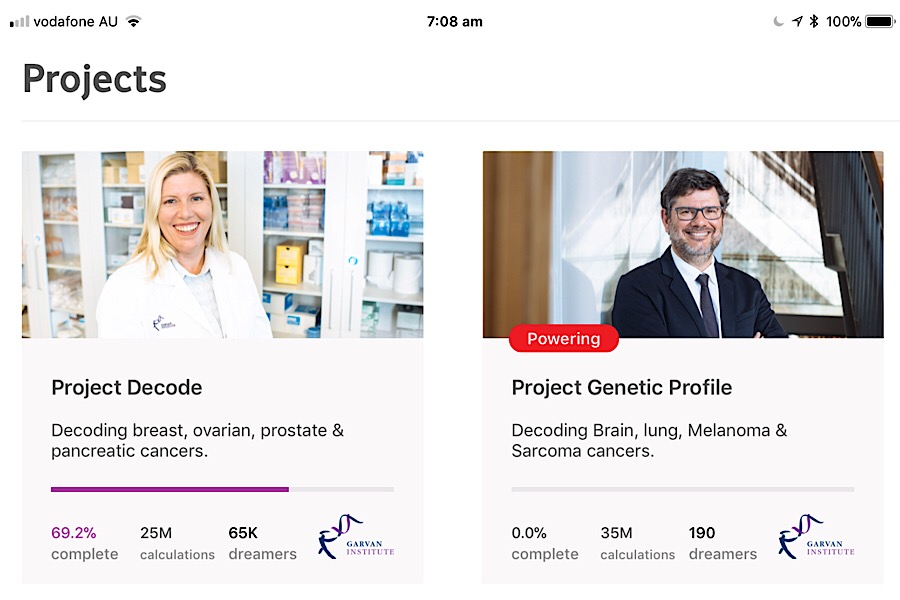Image resolution: width=900 pixels, height=600 pixels.
Task: Tap the Do Not Disturb moon icon
Action: [779, 21]
